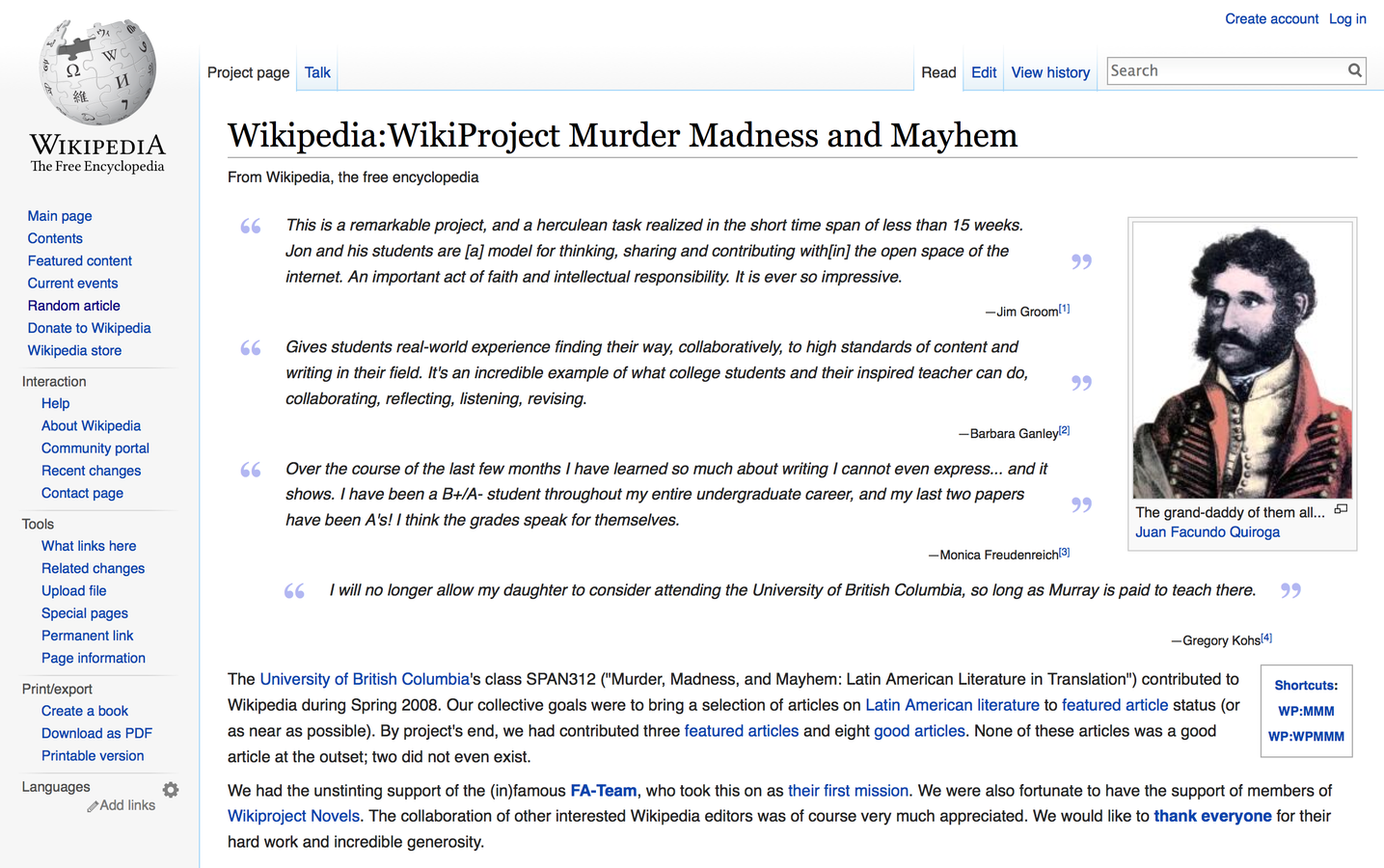Open About Wikipedia link
The width and height of the screenshot is (1384, 868).
(91, 425)
